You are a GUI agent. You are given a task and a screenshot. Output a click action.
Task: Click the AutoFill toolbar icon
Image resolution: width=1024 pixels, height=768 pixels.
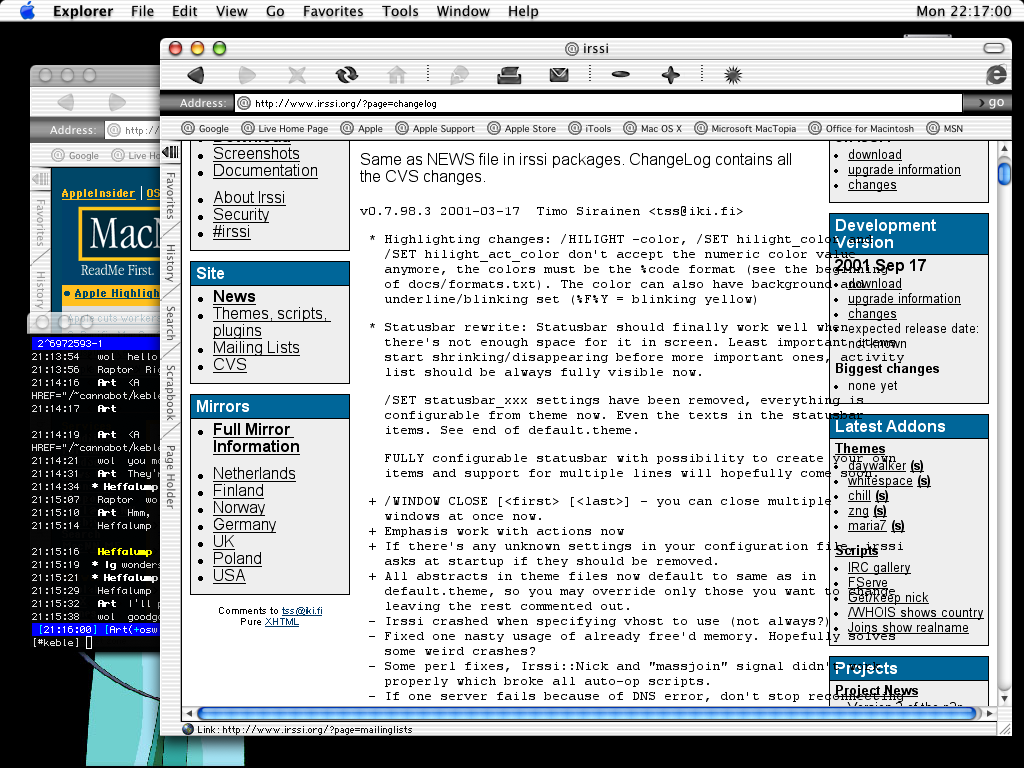460,75
